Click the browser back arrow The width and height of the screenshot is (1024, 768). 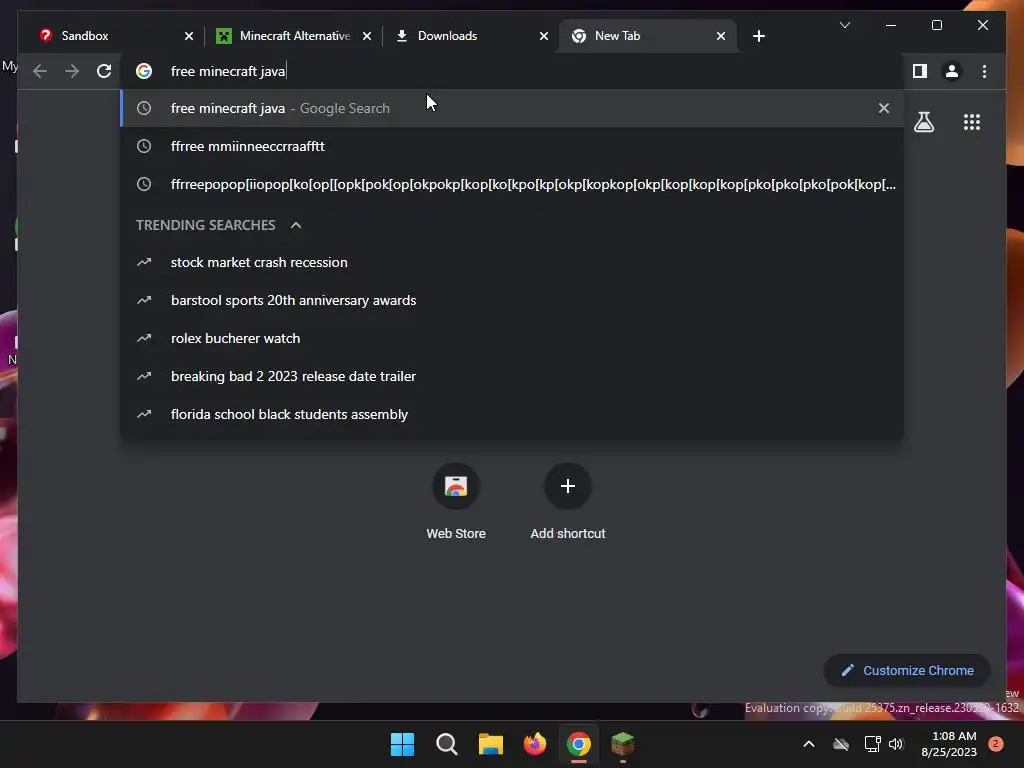tap(40, 71)
